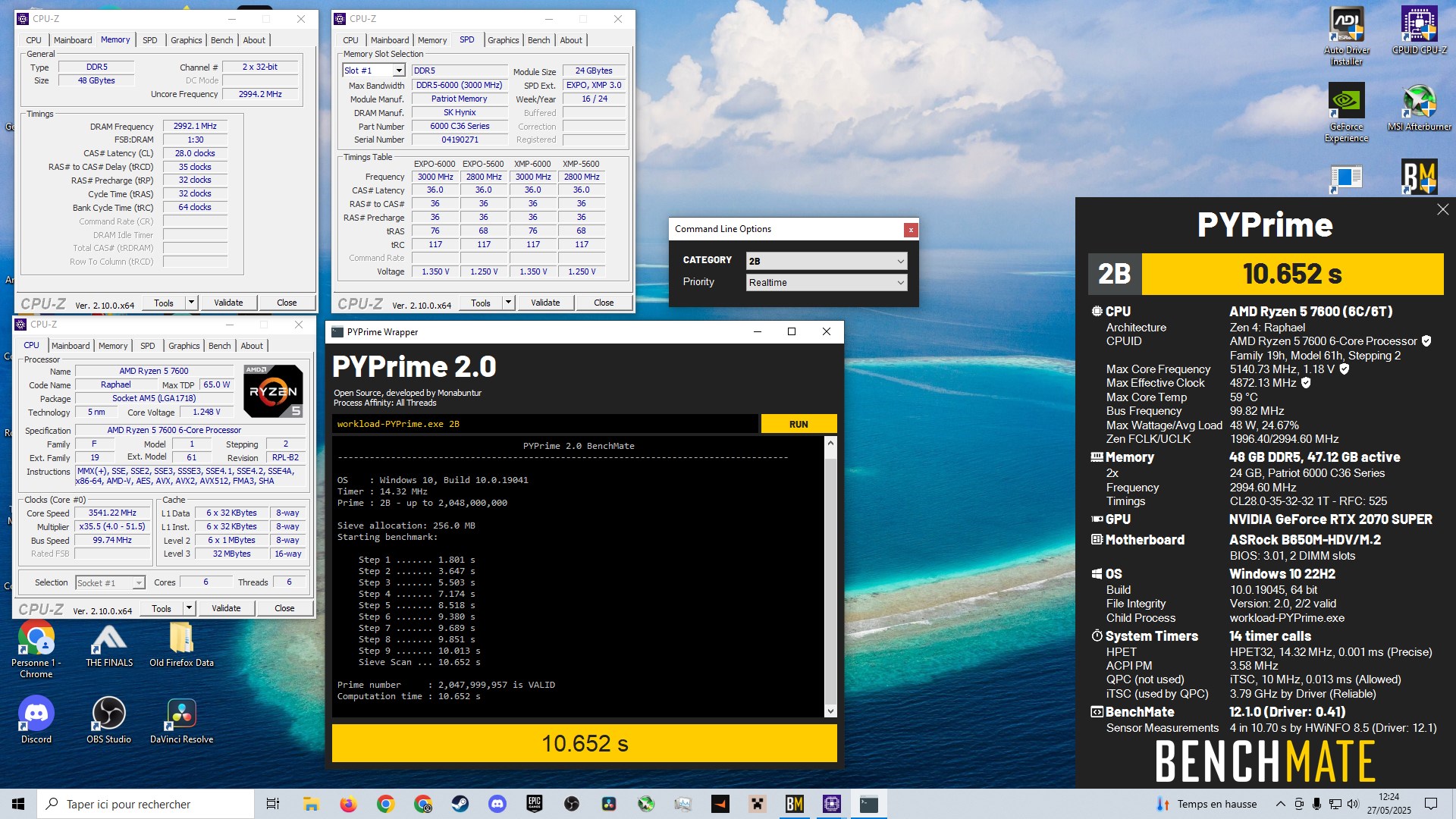Open Personne 1 Chrome desktop shortcut

click(x=36, y=649)
